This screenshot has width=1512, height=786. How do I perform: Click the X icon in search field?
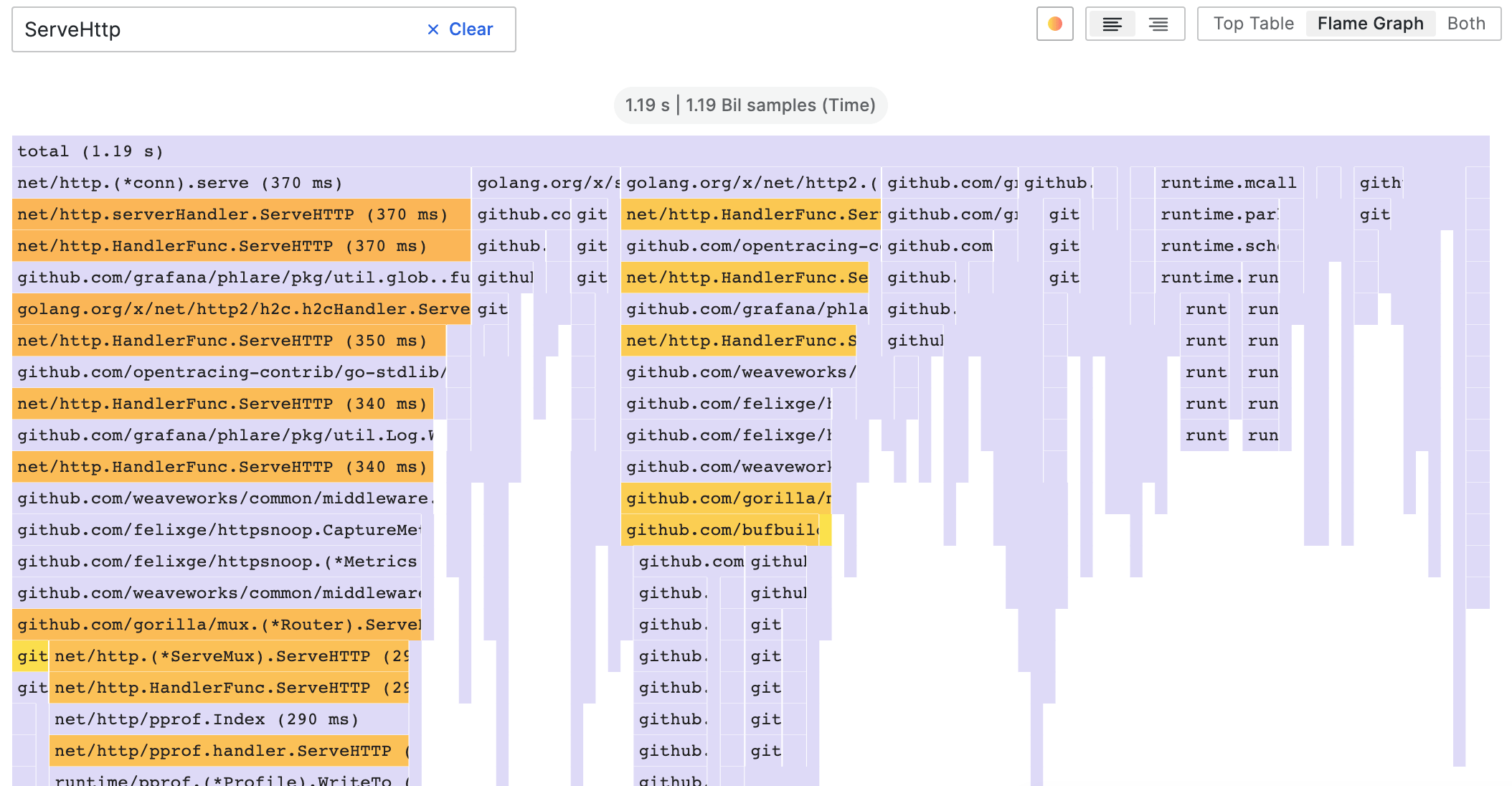433,29
